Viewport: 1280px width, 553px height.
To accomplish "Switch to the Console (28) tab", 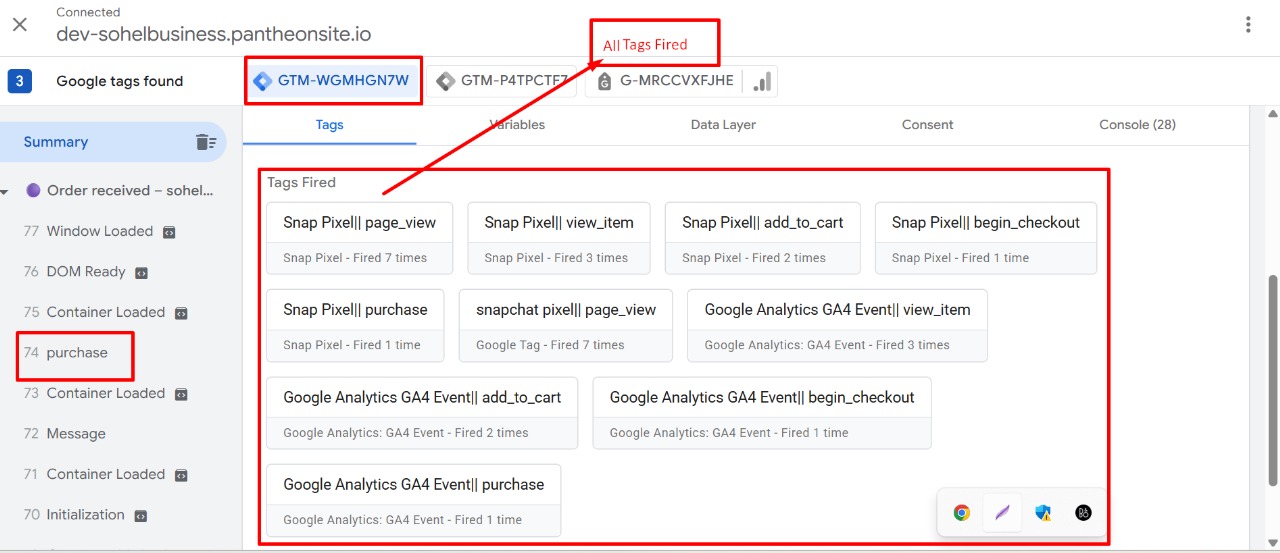I will (x=1137, y=125).
